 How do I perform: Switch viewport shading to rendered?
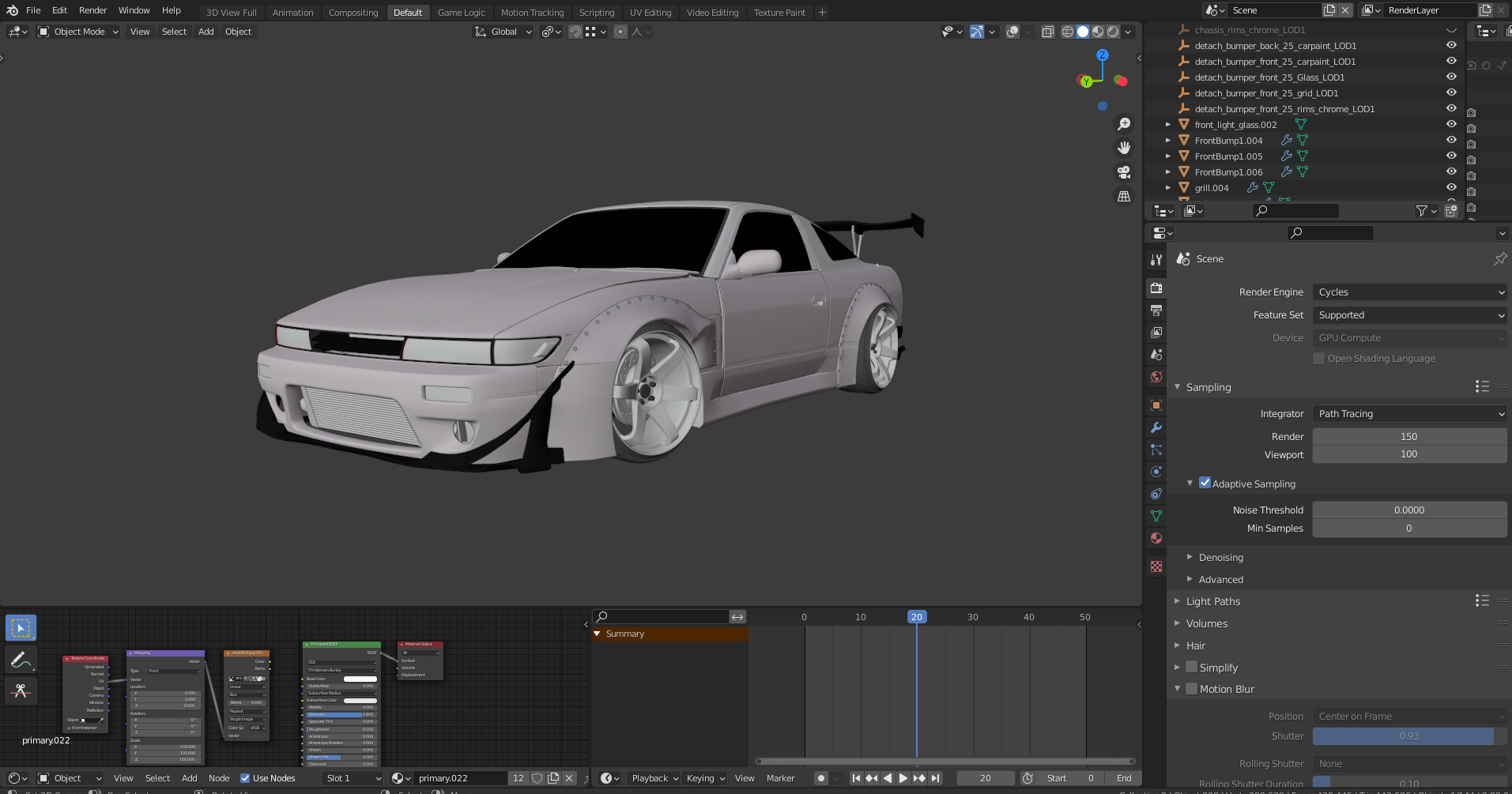coord(1113,32)
